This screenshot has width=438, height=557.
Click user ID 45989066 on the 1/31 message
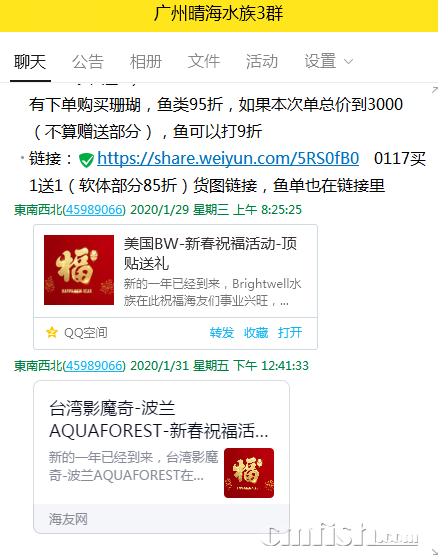94,366
